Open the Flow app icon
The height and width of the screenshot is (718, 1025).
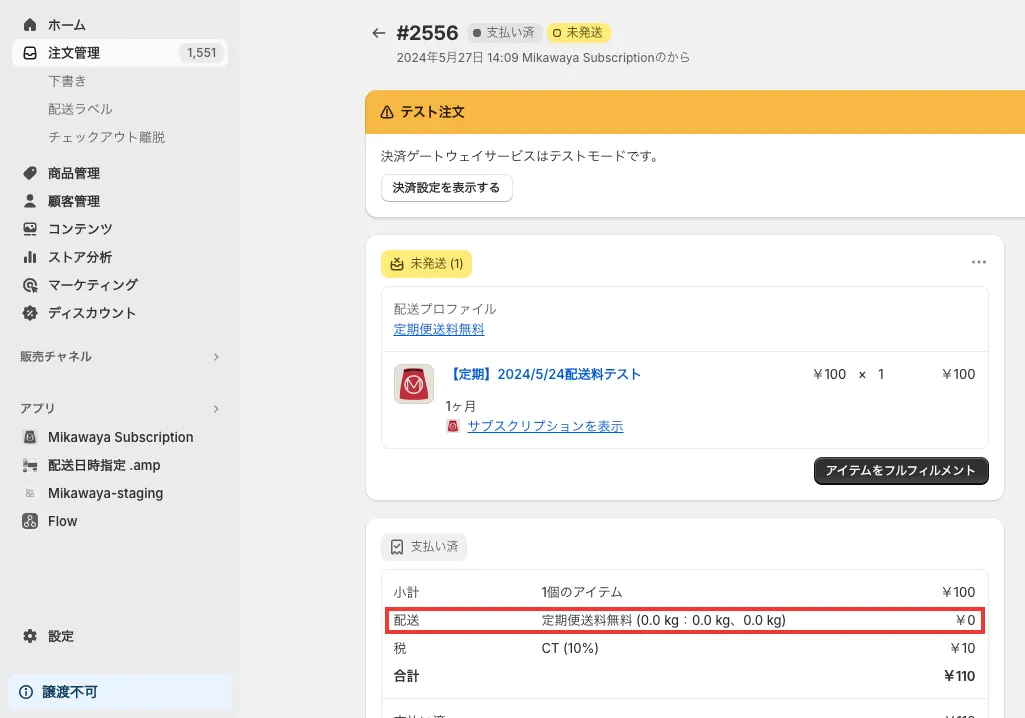(30, 521)
